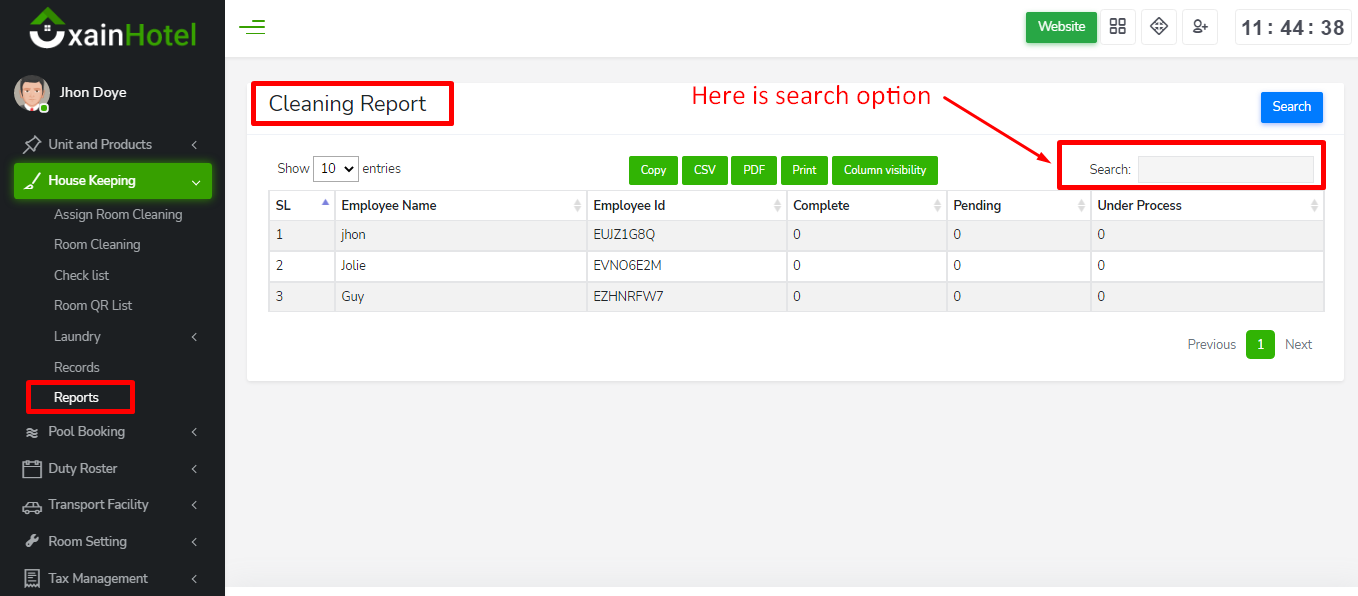Click the table Search input field

1225,170
